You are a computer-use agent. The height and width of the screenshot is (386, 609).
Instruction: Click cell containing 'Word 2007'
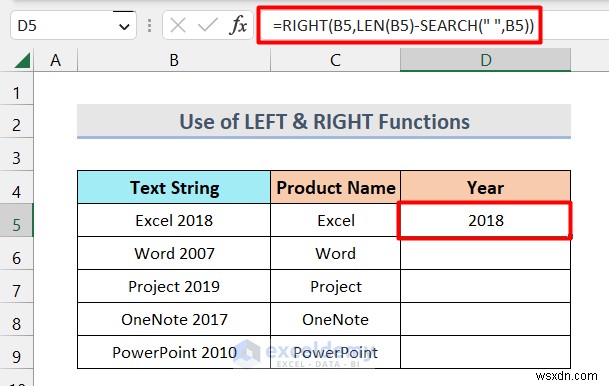(x=174, y=253)
